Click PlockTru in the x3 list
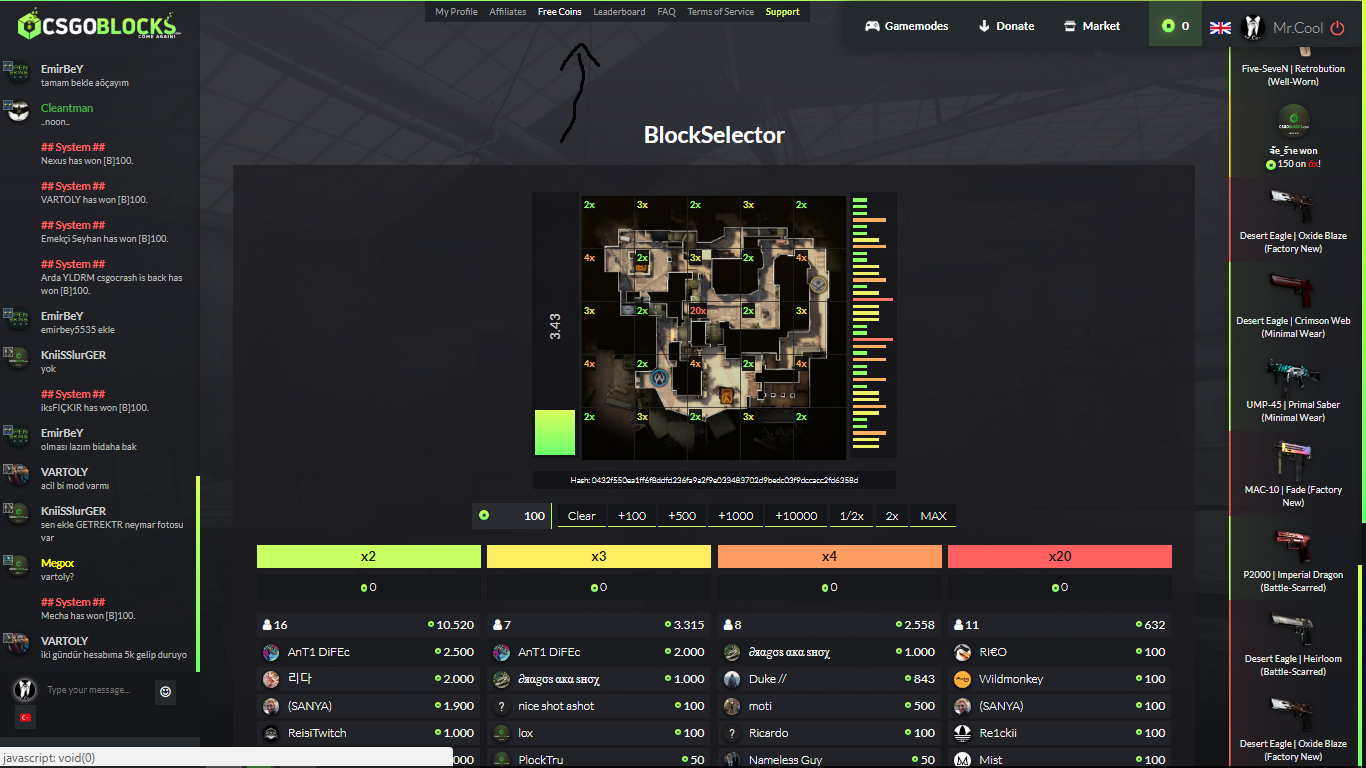 point(541,760)
